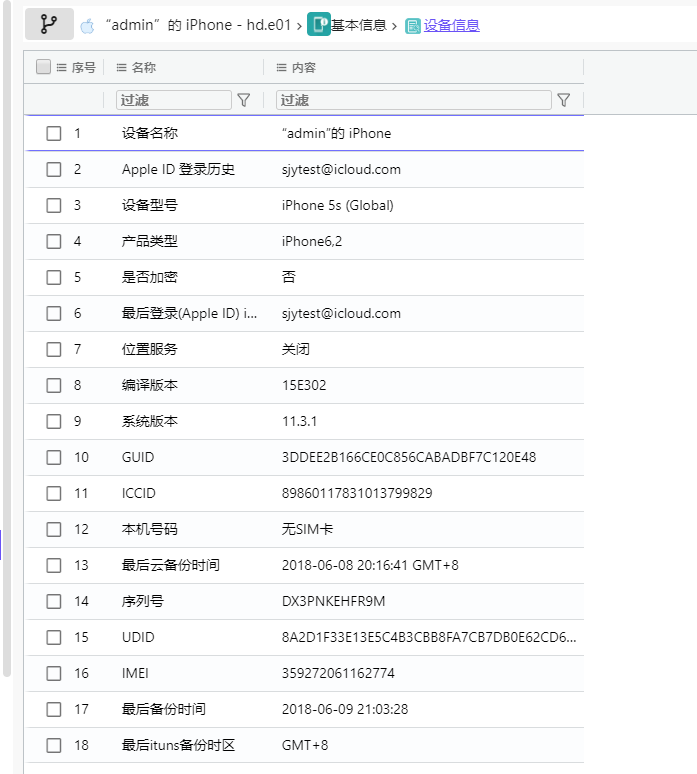Go to 基本信息 breadcrumb level
The height and width of the screenshot is (774, 697).
coord(358,25)
